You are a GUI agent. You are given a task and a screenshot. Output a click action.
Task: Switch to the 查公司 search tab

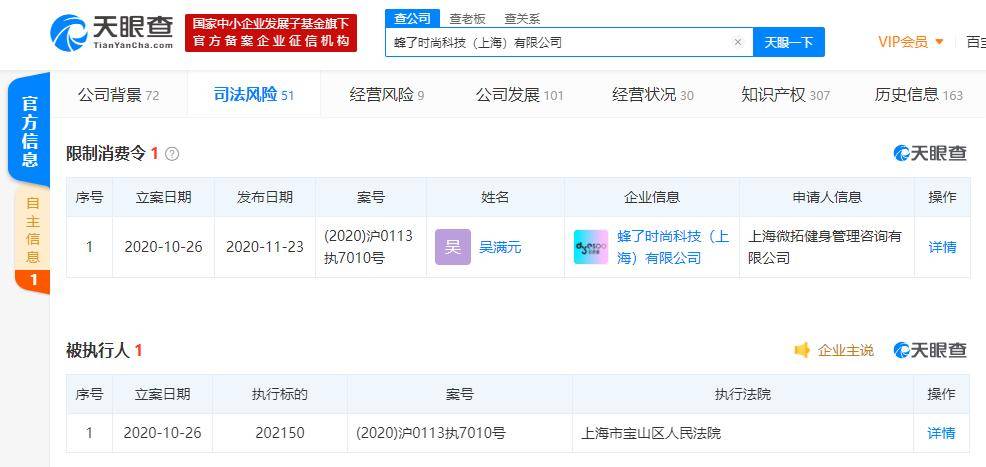point(413,19)
